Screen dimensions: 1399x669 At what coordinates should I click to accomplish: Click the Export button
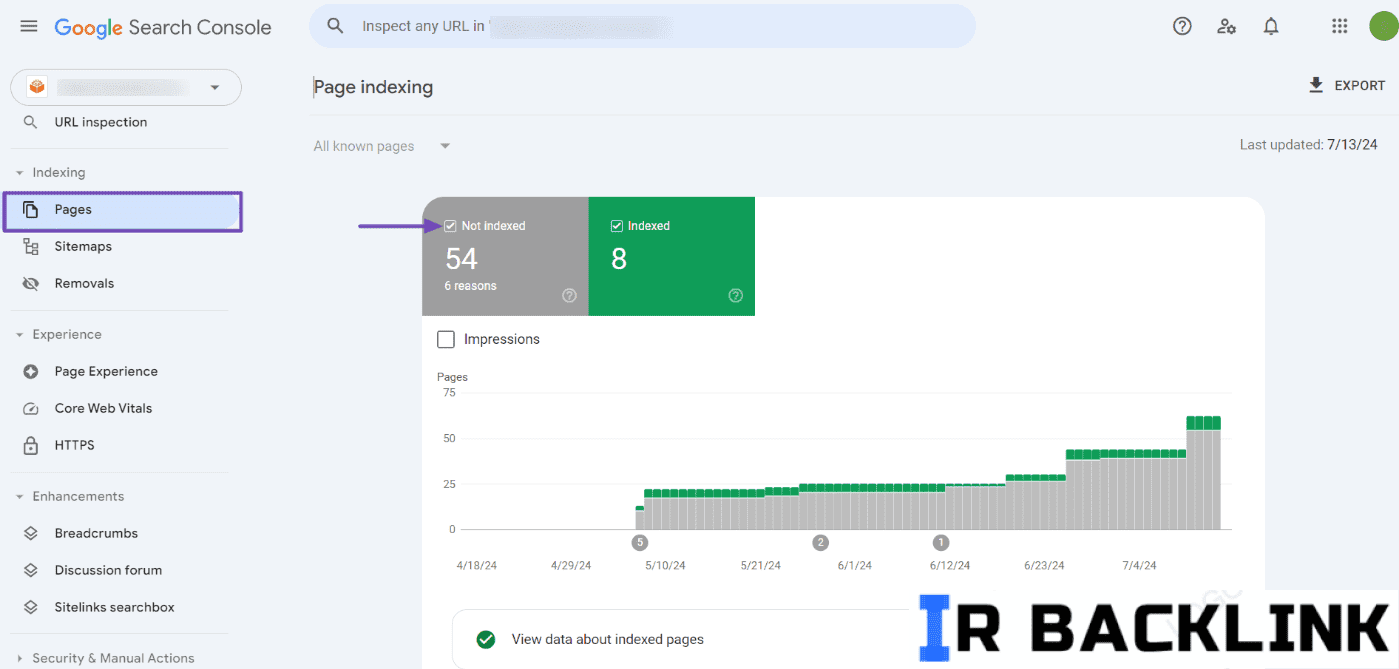click(1346, 86)
